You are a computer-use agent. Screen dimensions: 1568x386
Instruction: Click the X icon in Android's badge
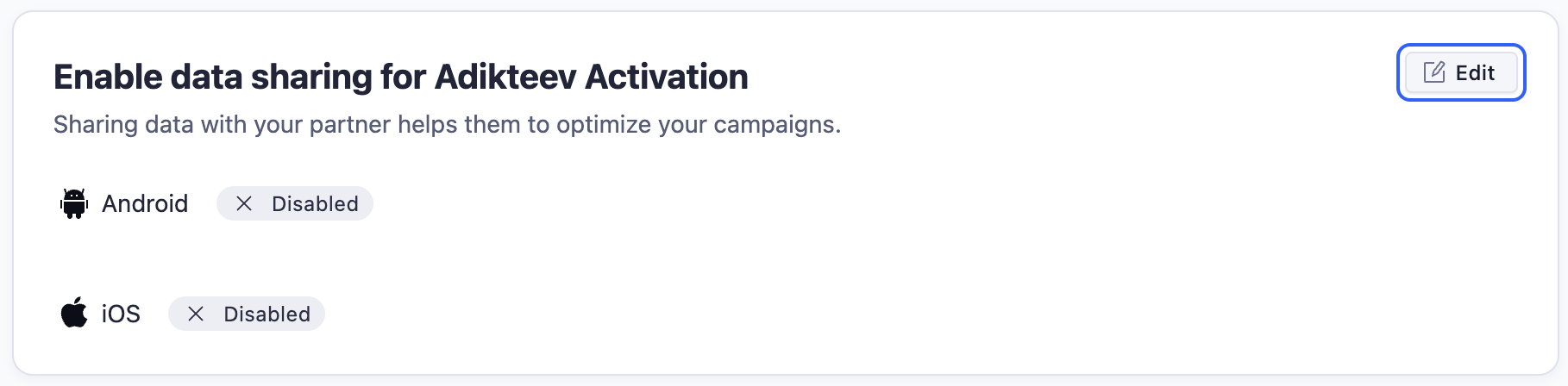coord(244,203)
